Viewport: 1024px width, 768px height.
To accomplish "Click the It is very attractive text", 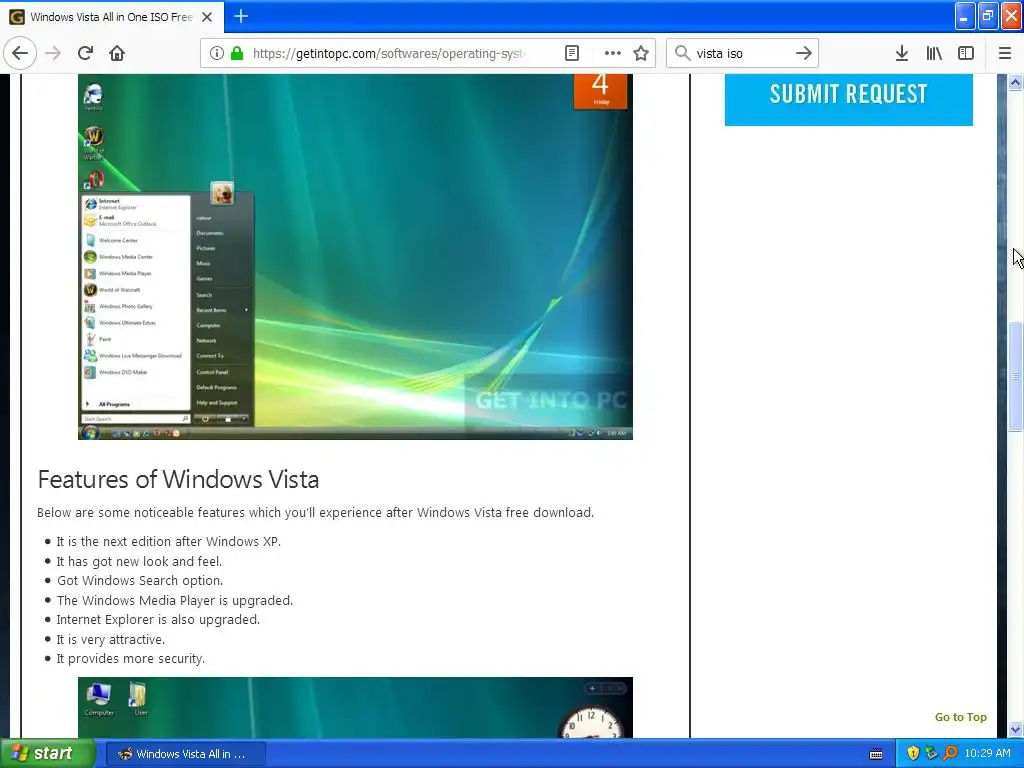I will pos(110,639).
